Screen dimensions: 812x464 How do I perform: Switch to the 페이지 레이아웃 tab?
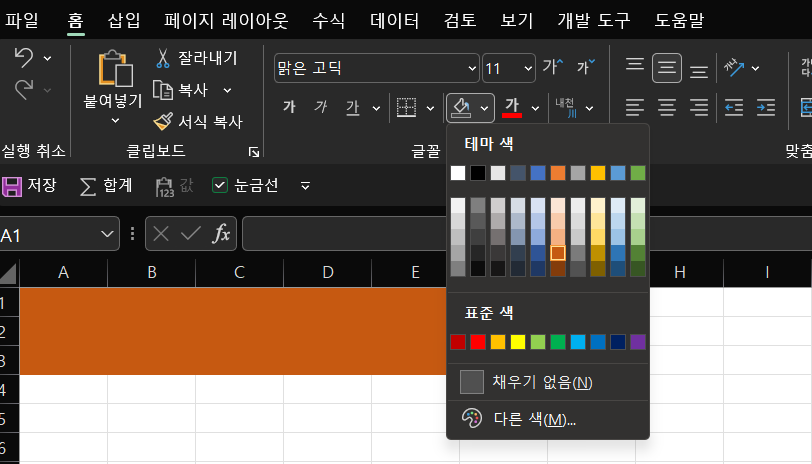(226, 20)
